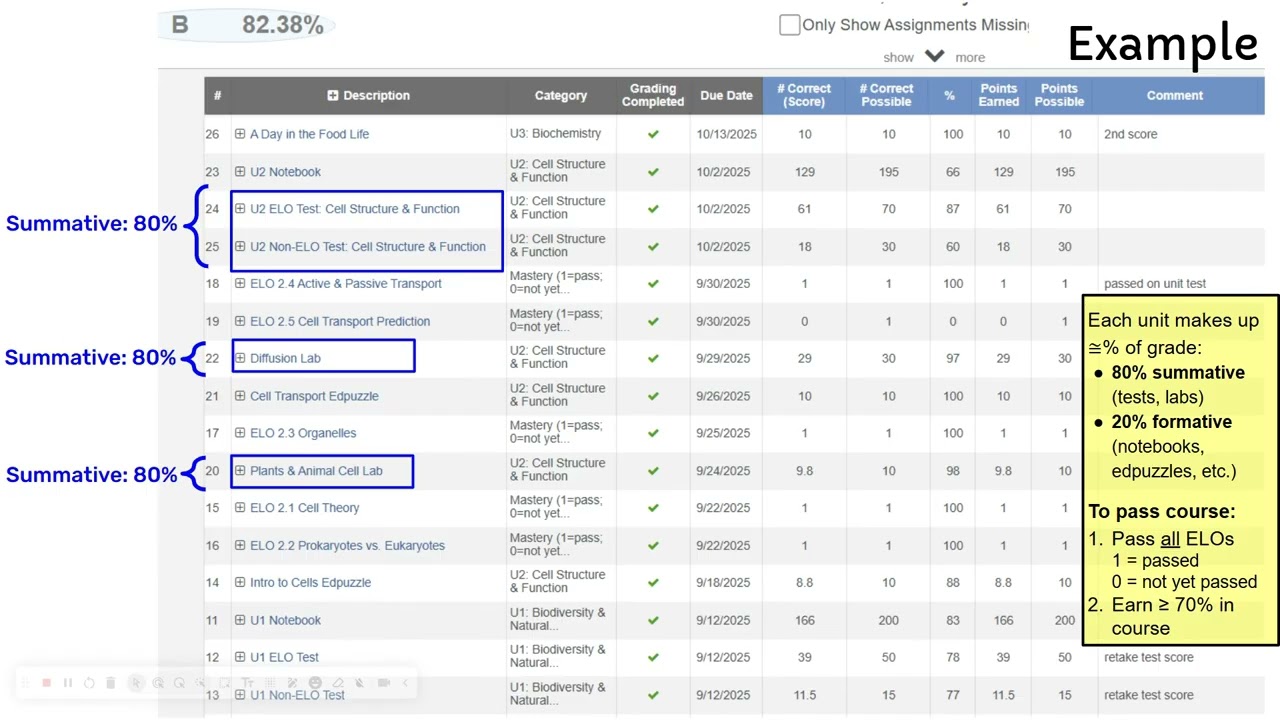Click the 9.8 score for Plants & Animal Cell Lab

[x=804, y=471]
